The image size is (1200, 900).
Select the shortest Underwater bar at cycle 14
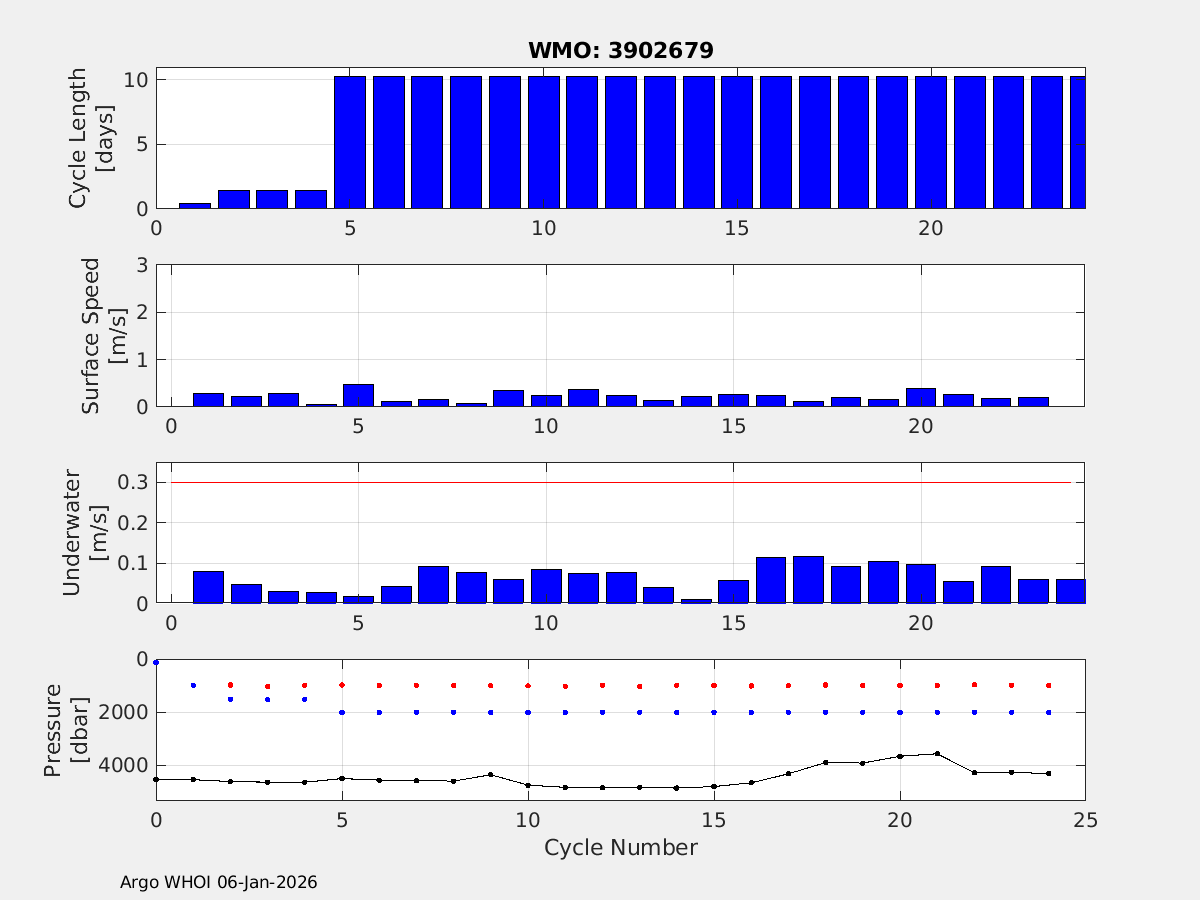tap(696, 601)
